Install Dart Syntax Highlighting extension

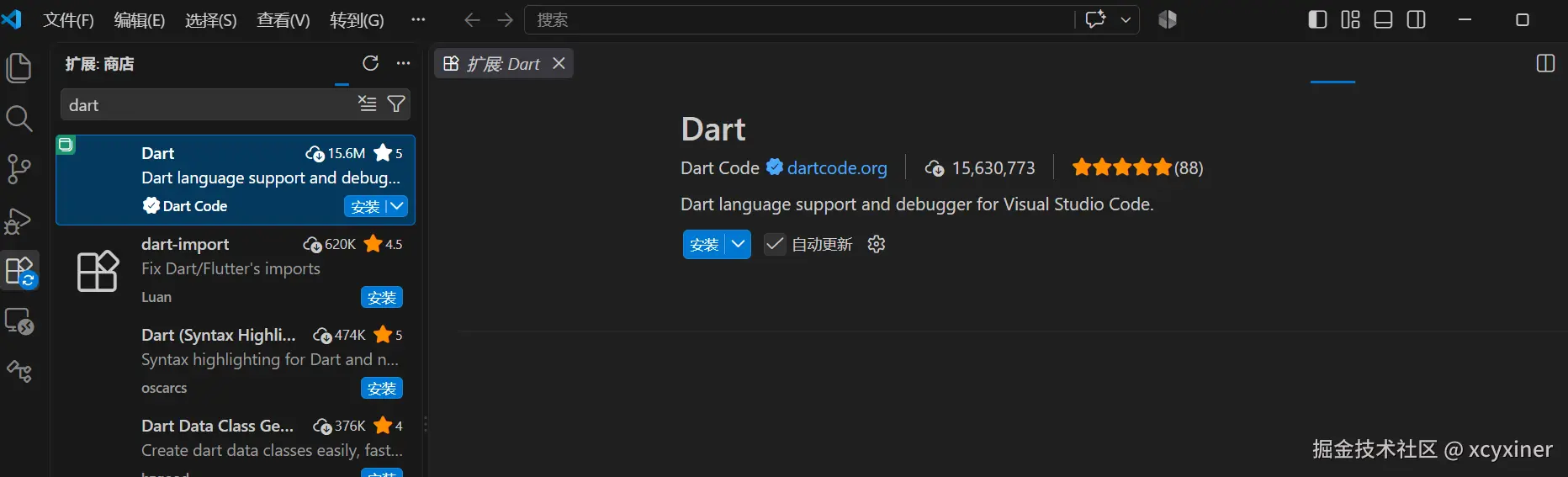pyautogui.click(x=382, y=388)
